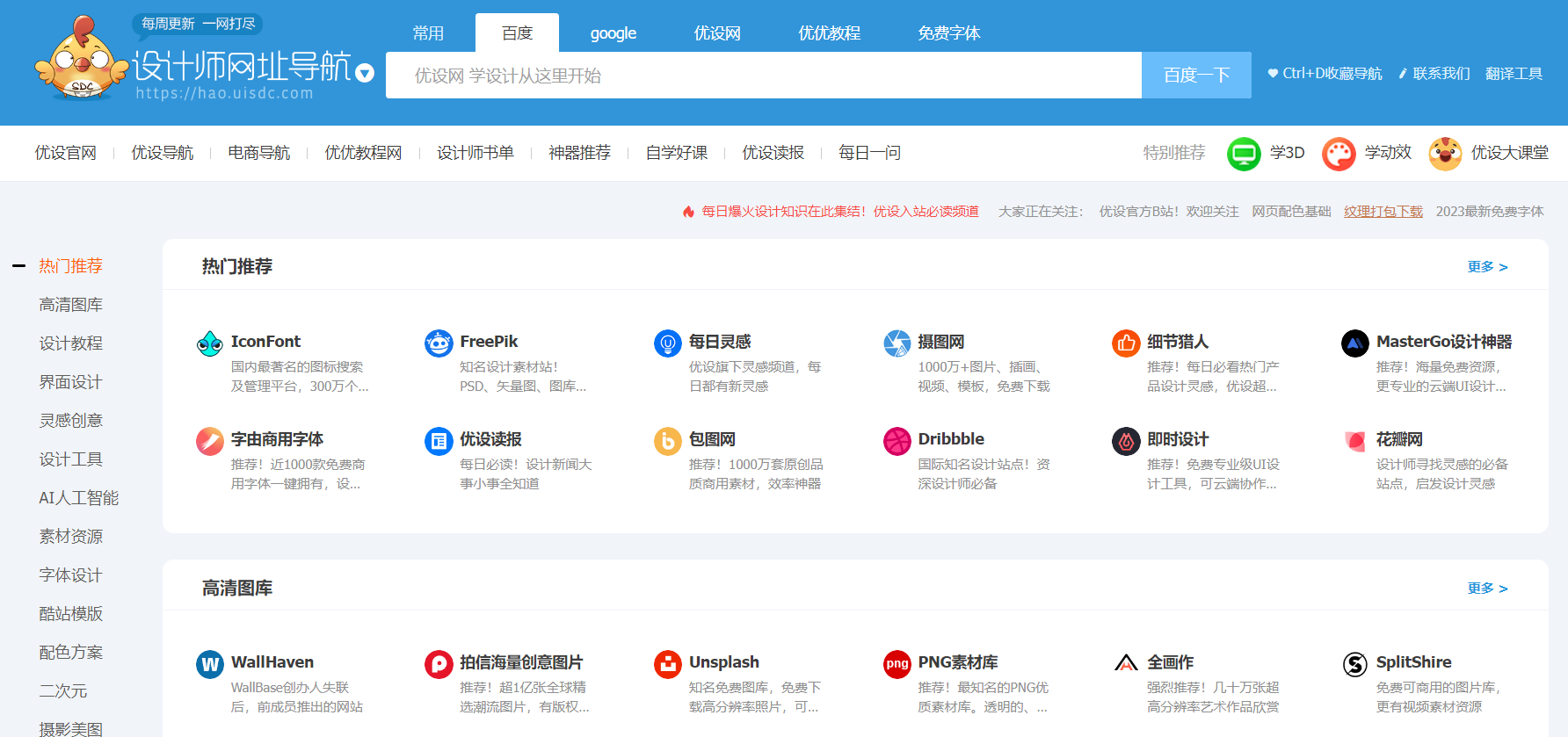Click the 学3D green monitor icon
Viewport: 1568px width, 737px height.
coord(1244,154)
